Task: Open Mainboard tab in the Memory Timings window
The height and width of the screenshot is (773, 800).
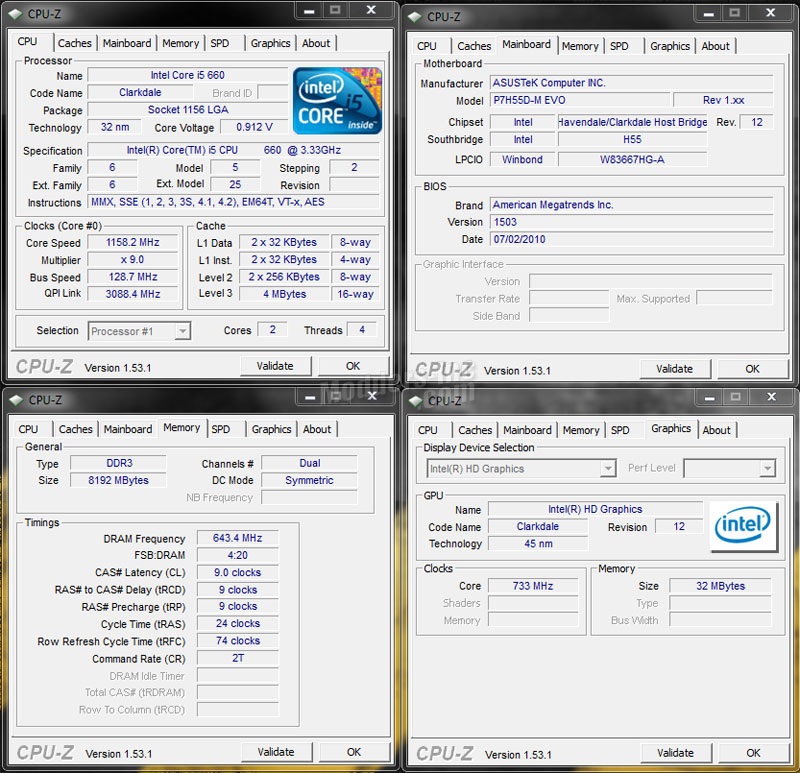Action: tap(128, 429)
